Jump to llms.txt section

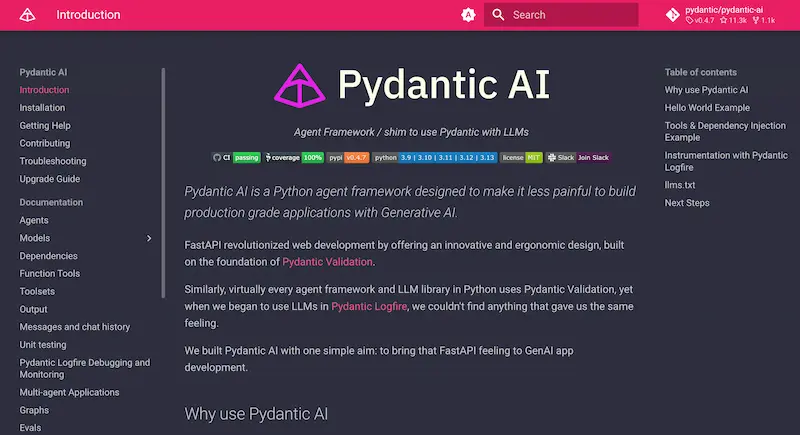680,185
